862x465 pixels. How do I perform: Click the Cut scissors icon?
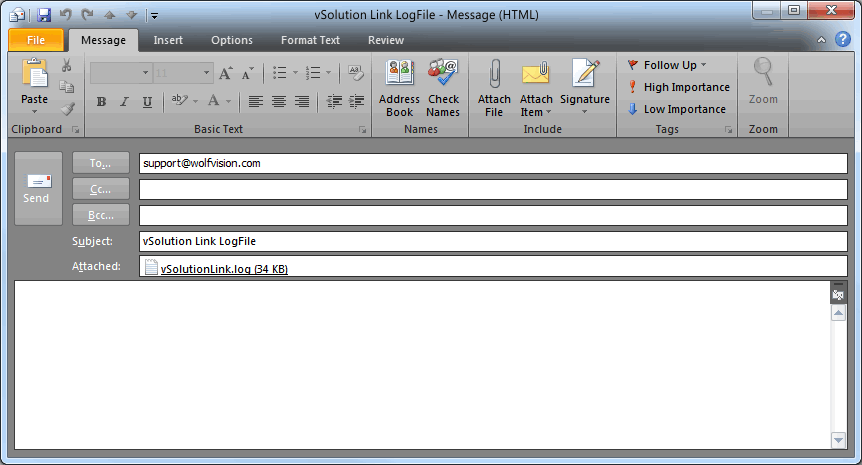pos(67,65)
